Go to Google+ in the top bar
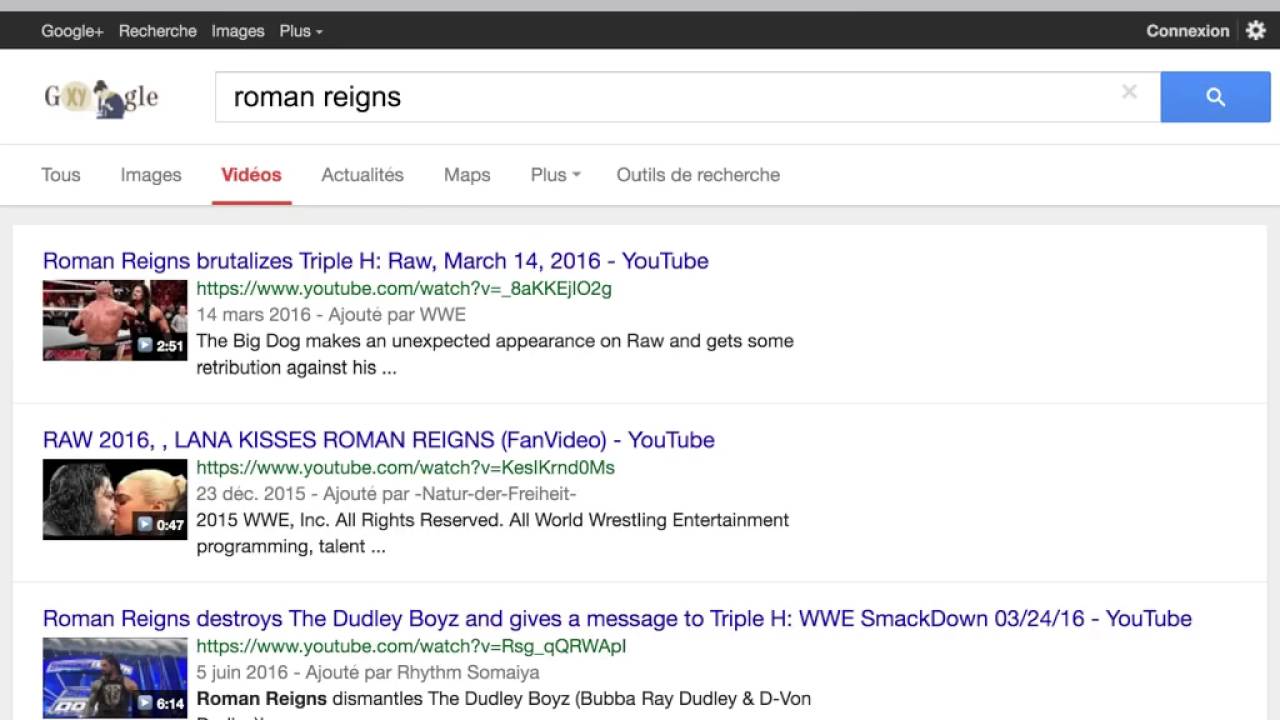Image resolution: width=1280 pixels, height=720 pixels. 72,31
